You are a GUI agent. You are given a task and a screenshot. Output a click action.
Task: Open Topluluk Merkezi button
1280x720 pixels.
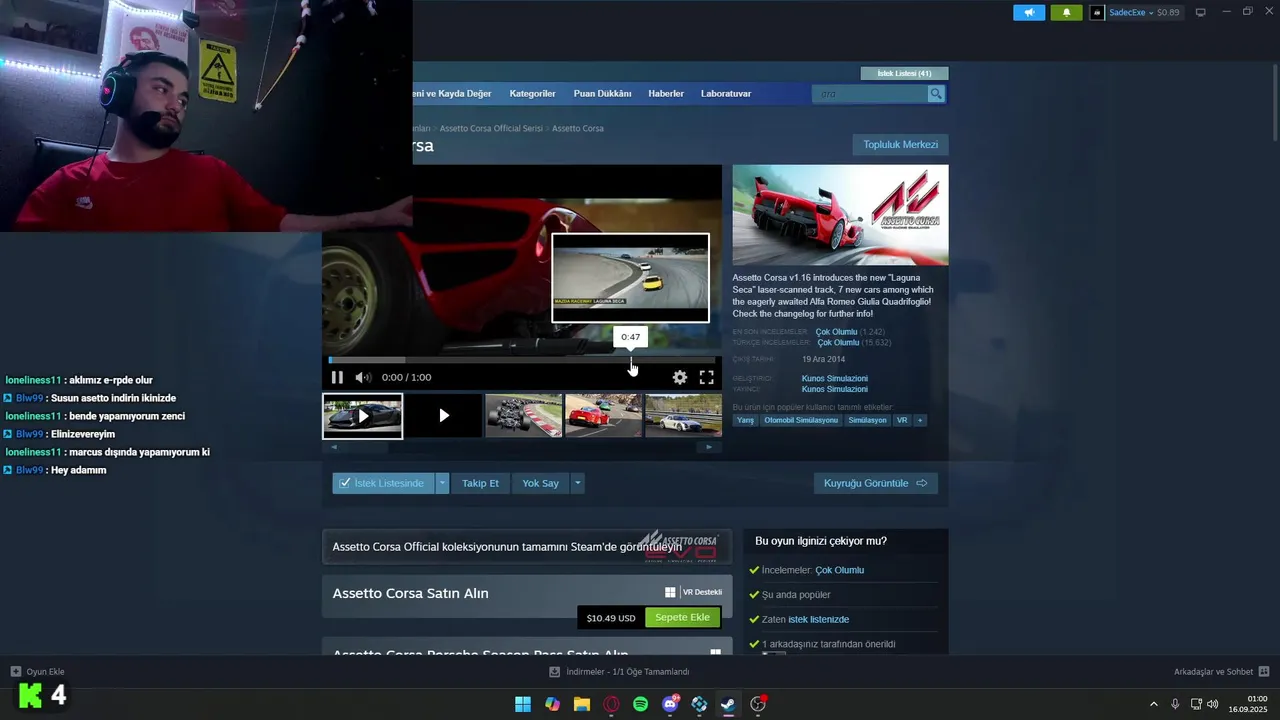(900, 145)
